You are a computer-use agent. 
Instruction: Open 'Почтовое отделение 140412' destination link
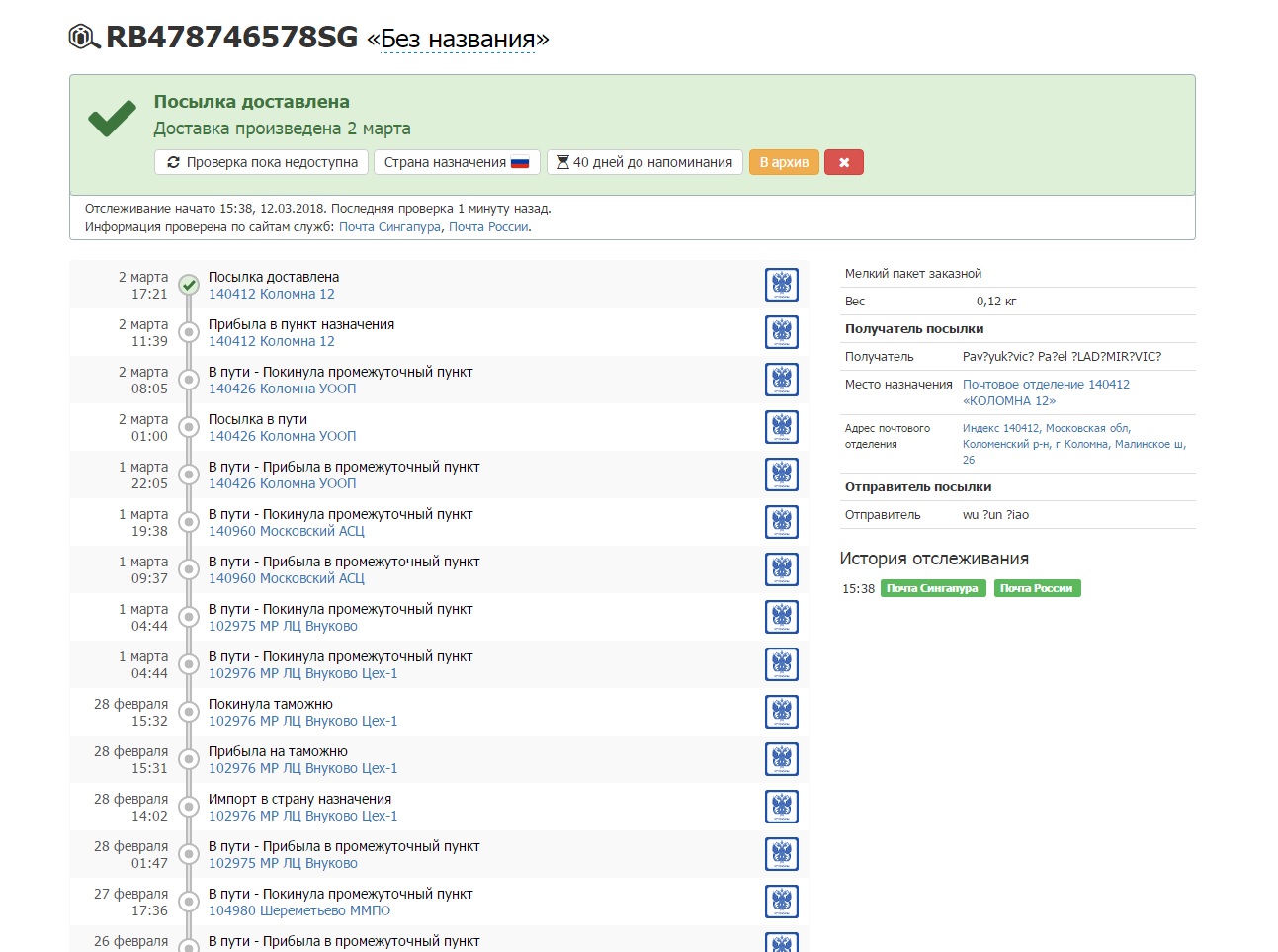tap(1046, 385)
